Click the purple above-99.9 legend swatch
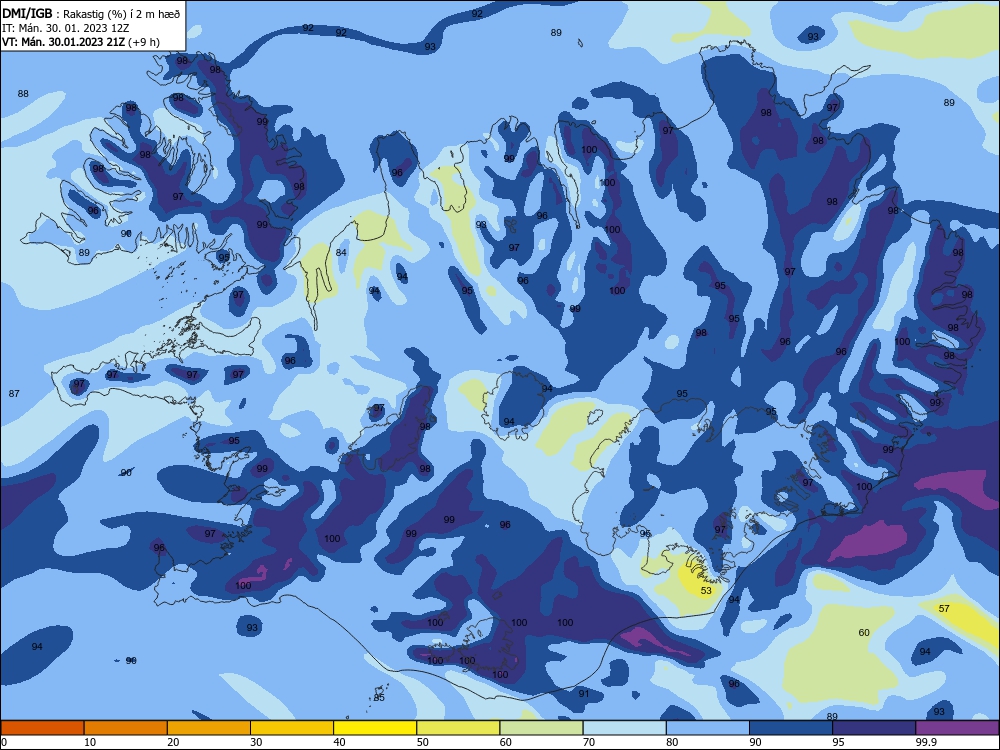The height and width of the screenshot is (750, 1000). pyautogui.click(x=958, y=728)
